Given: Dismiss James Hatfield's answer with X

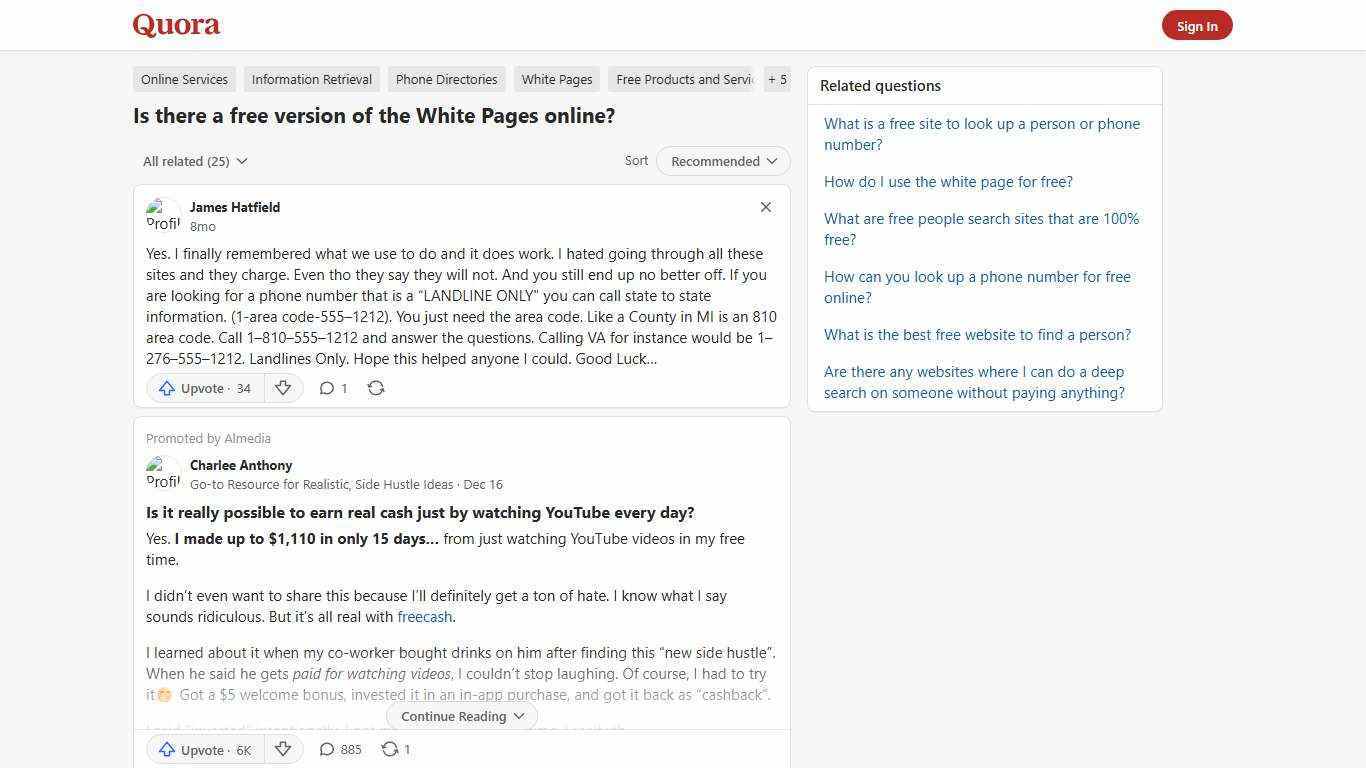Looking at the screenshot, I should pyautogui.click(x=765, y=207).
